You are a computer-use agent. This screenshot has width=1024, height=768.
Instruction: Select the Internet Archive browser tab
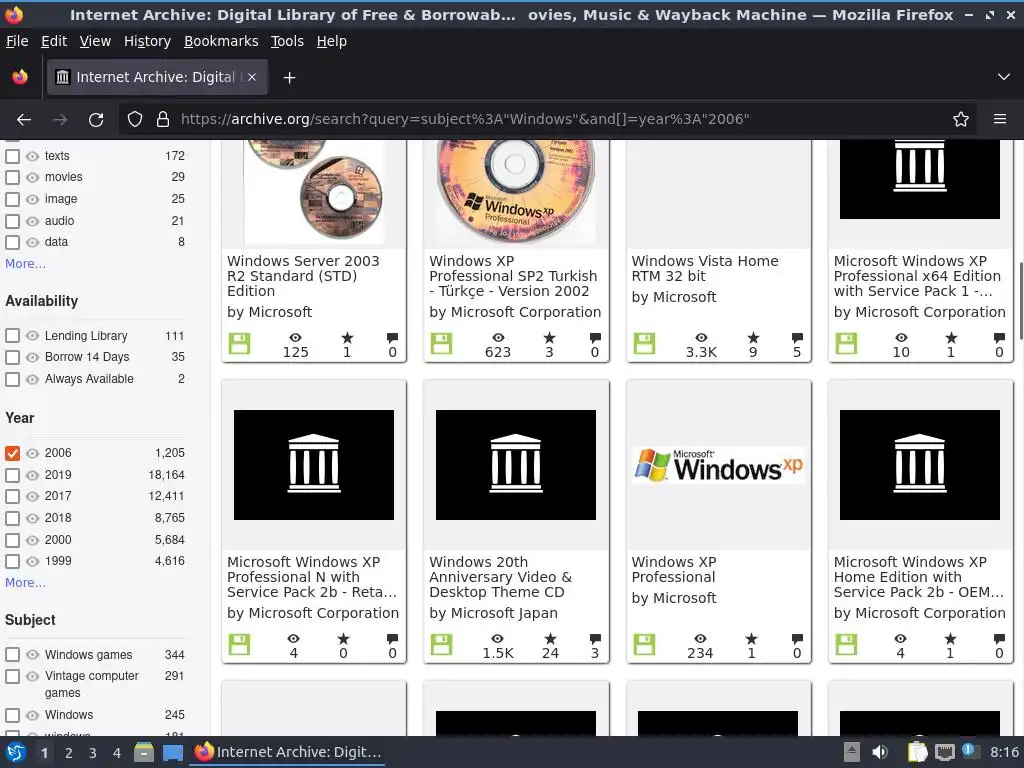click(x=157, y=78)
